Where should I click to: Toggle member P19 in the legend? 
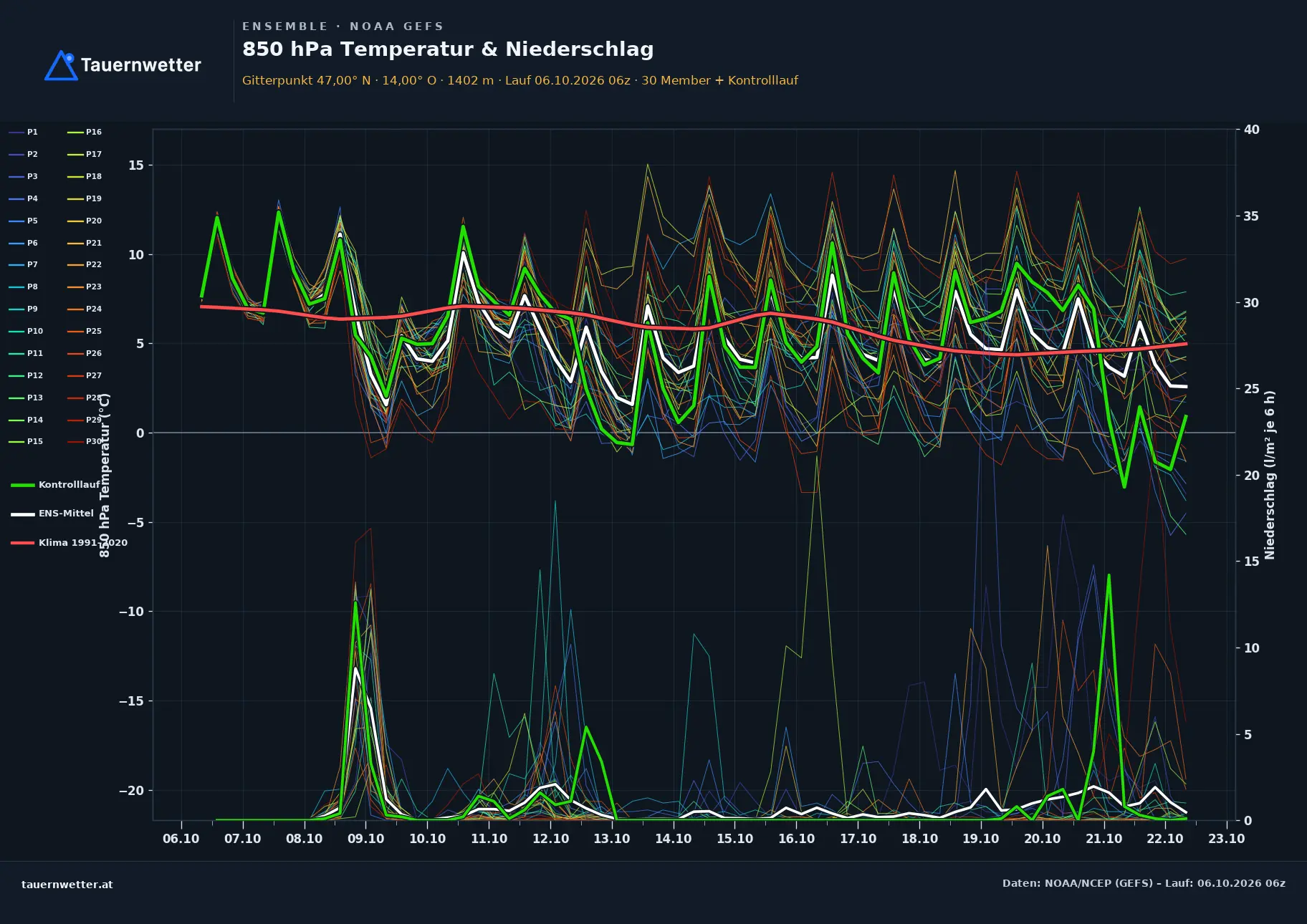tap(85, 198)
